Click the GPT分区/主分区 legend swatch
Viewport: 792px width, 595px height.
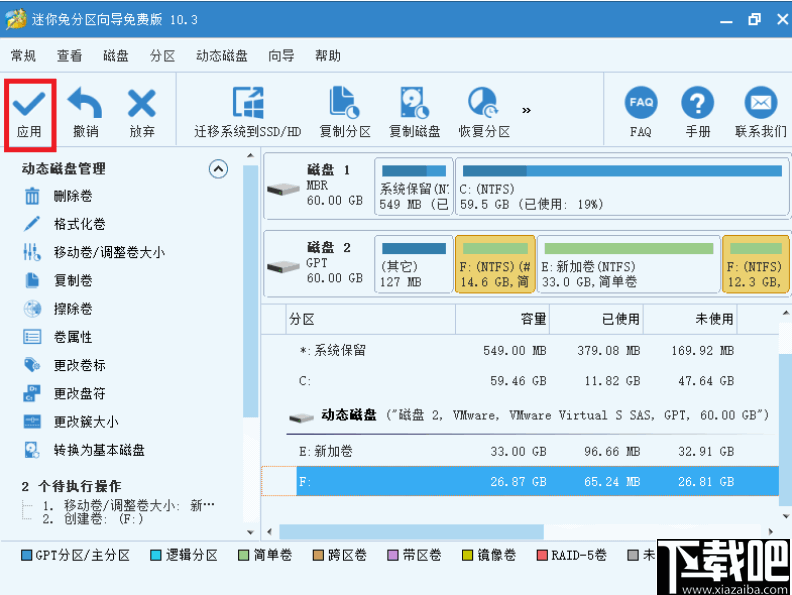27,556
